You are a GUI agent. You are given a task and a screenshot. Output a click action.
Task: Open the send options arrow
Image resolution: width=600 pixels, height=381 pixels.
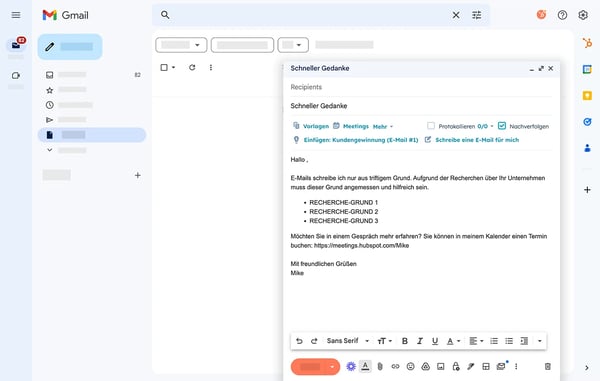(332, 367)
